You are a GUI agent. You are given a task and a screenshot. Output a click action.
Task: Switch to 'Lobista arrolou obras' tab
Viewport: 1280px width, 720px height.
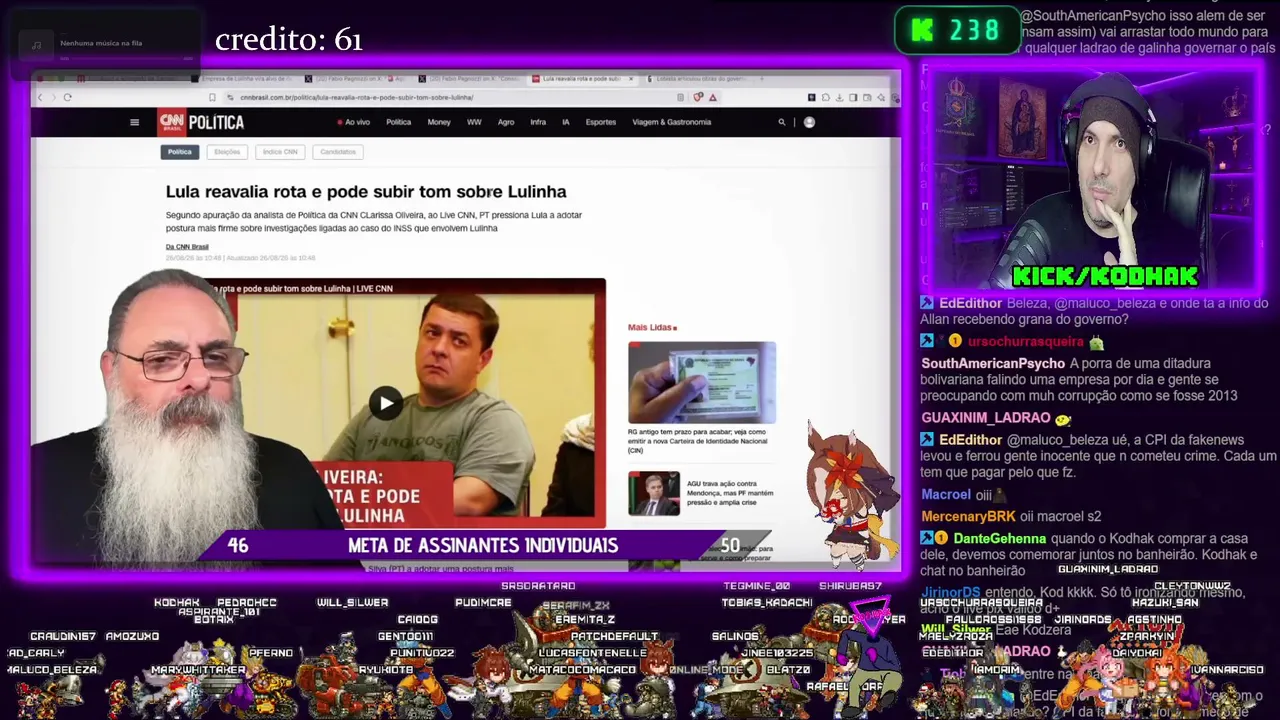coord(698,78)
